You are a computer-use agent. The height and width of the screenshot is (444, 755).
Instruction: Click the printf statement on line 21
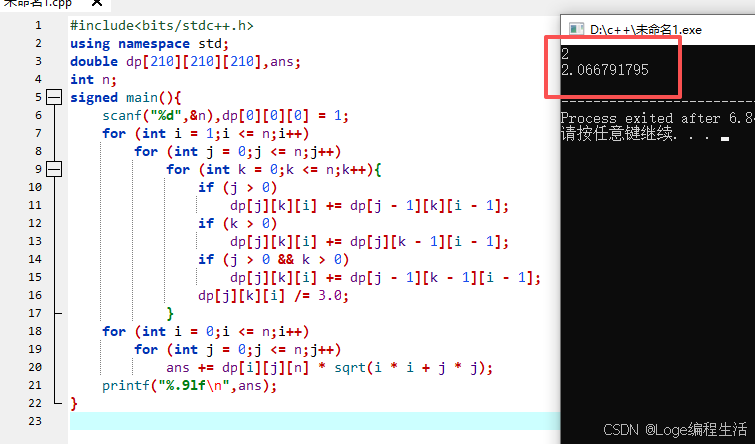pos(189,386)
